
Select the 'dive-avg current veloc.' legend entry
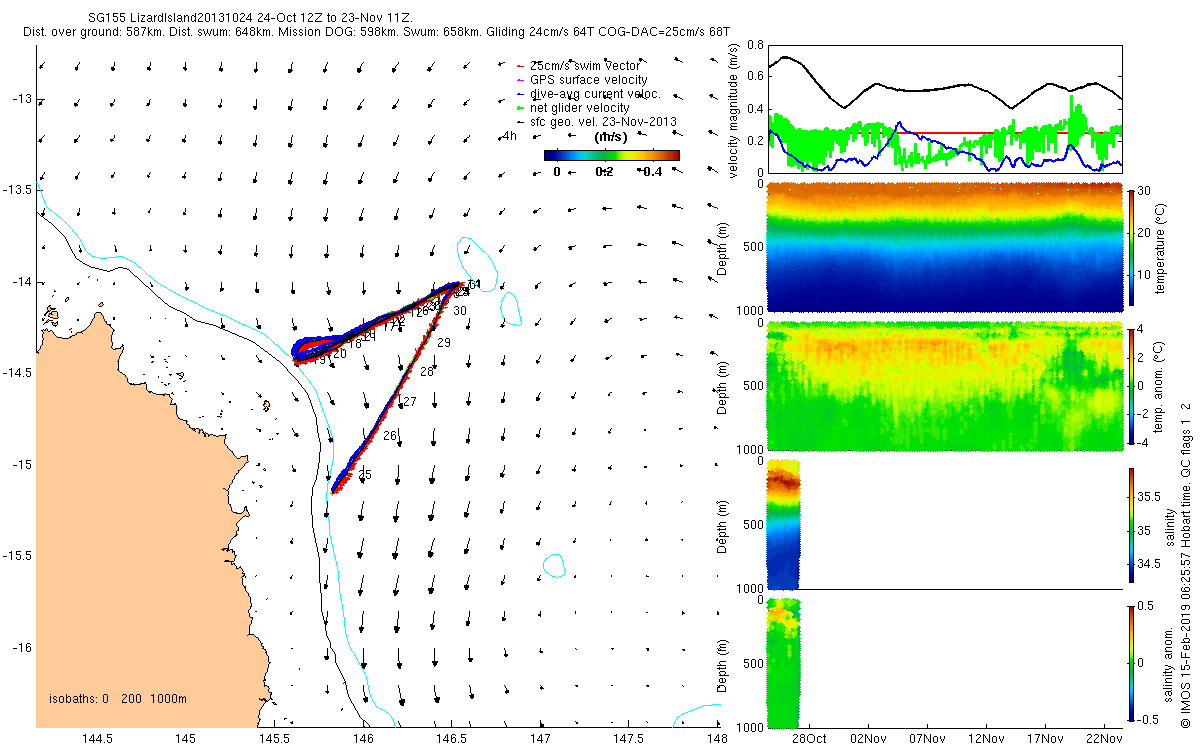[588, 93]
